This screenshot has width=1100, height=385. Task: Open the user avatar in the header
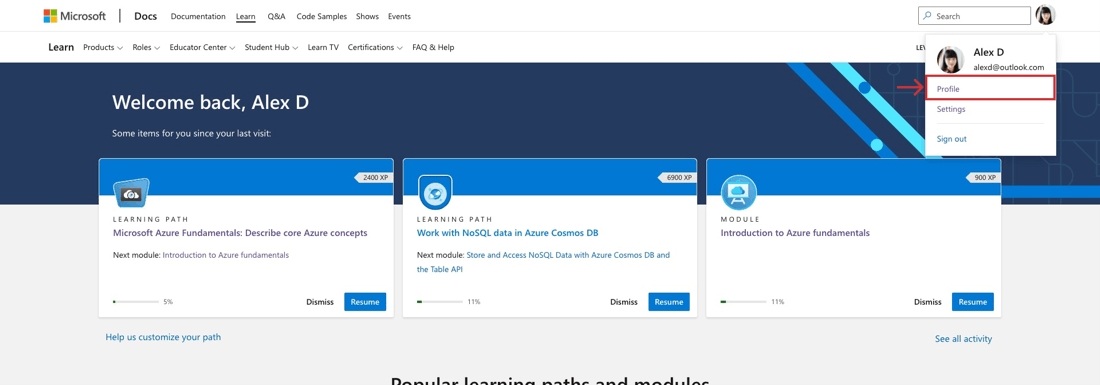point(1045,15)
